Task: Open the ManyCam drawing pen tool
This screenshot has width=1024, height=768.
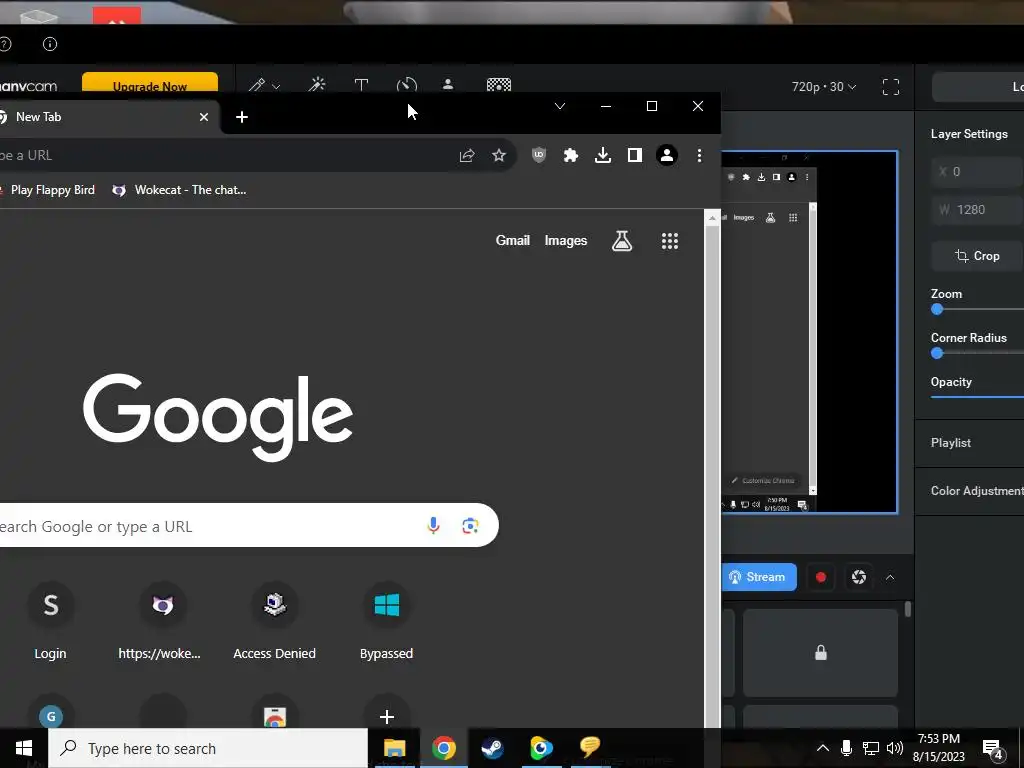Action: (257, 85)
